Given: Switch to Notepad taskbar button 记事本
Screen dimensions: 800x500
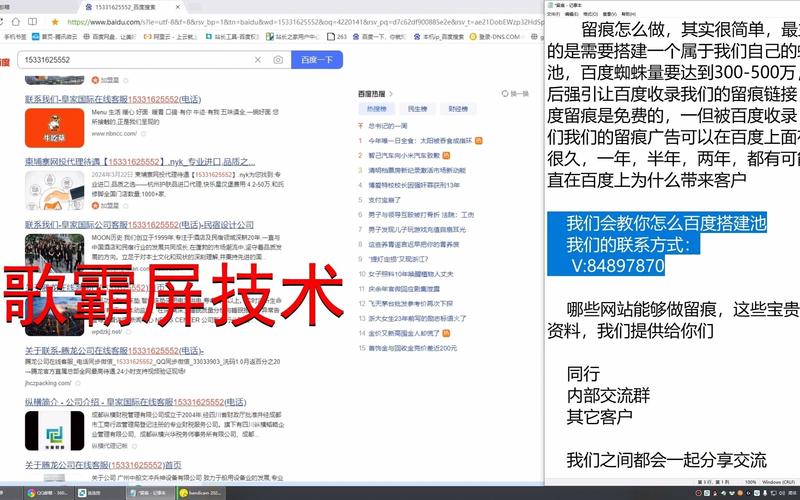Looking at the screenshot, I should 149,493.
